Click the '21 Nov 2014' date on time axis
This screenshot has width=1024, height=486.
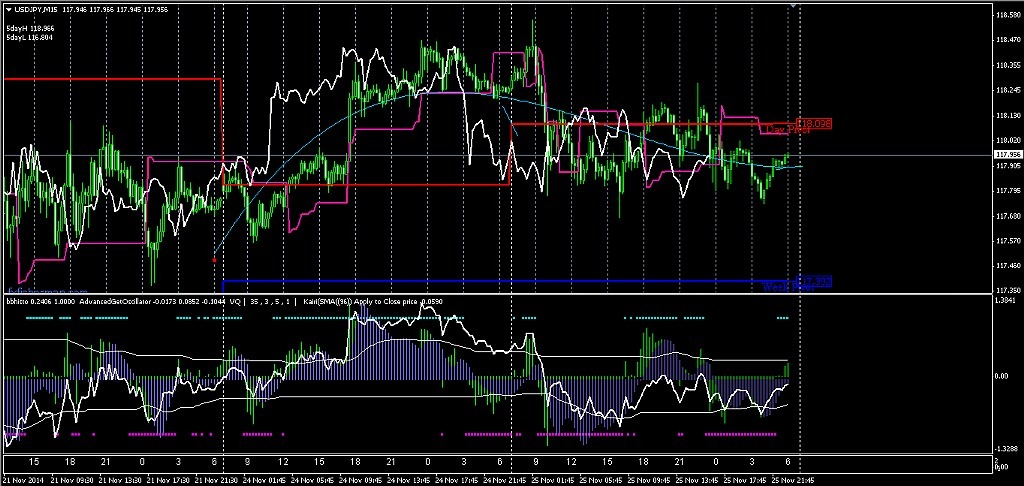point(23,480)
